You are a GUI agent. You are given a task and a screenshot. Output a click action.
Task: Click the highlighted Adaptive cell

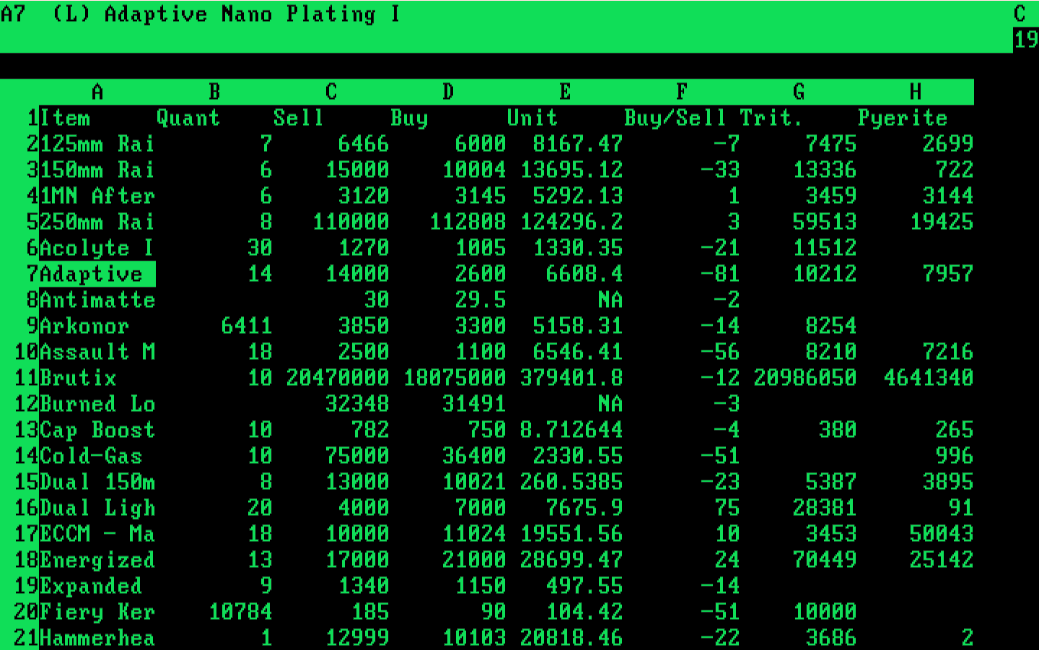(97, 274)
